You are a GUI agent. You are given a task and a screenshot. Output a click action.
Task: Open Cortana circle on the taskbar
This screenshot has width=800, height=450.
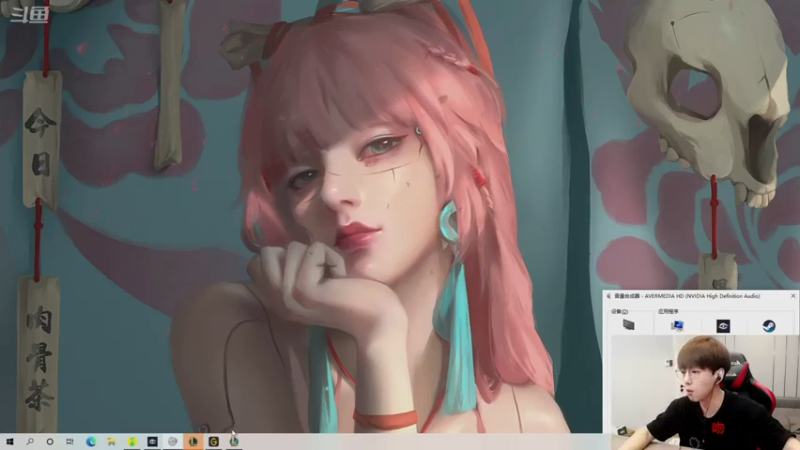pyautogui.click(x=49, y=441)
